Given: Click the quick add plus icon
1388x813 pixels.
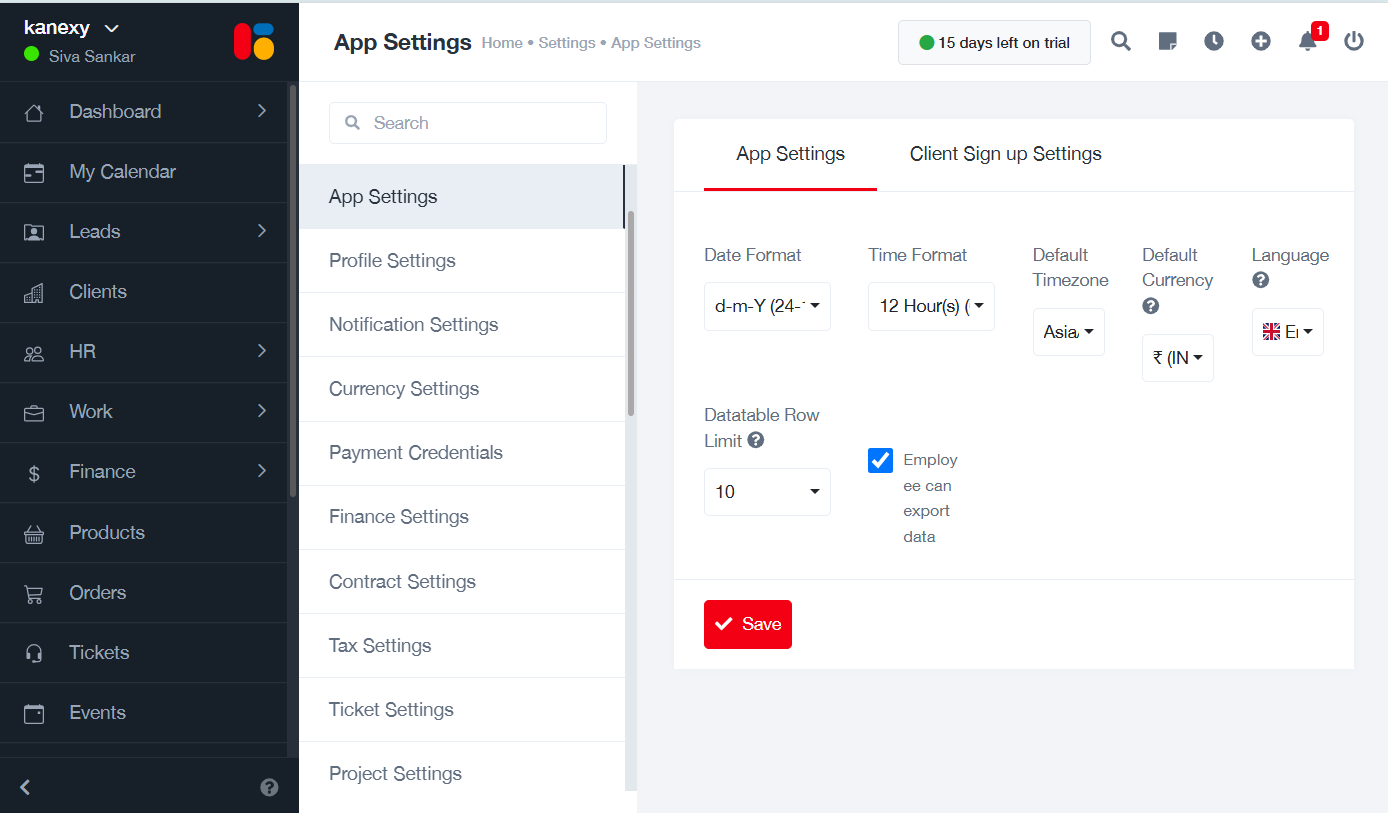Looking at the screenshot, I should coord(1260,41).
